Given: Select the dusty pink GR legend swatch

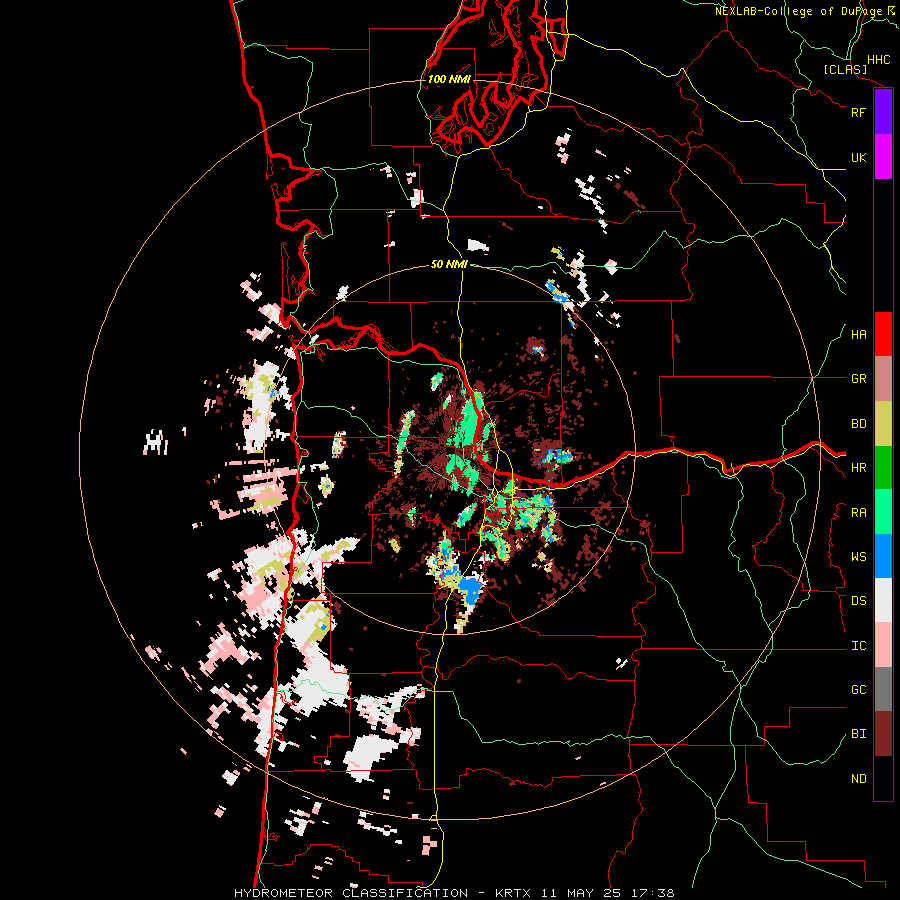Looking at the screenshot, I should click(883, 379).
